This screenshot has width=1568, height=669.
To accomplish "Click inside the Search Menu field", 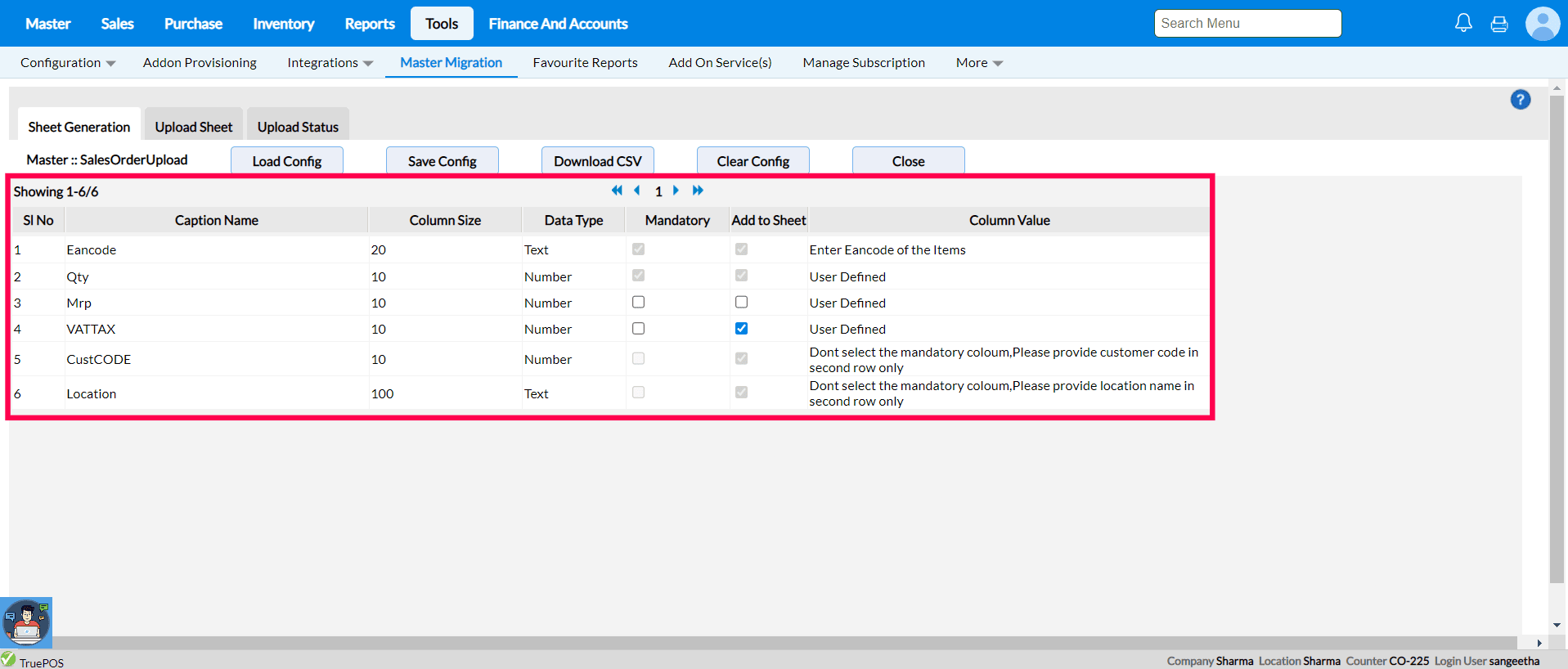I will point(1247,24).
